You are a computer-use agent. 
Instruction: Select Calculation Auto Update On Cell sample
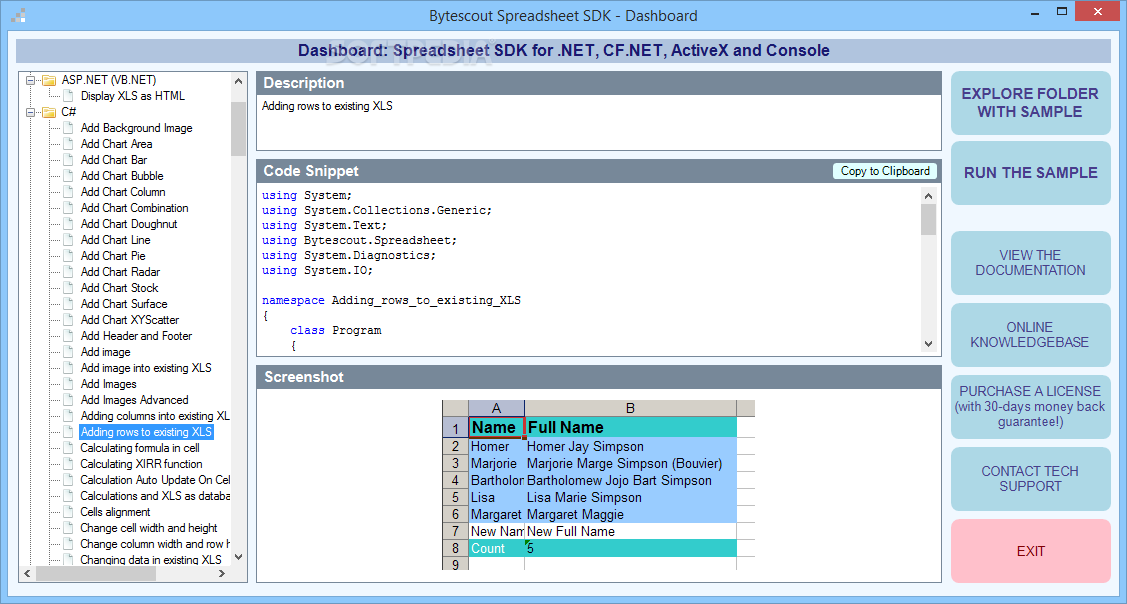click(x=155, y=480)
